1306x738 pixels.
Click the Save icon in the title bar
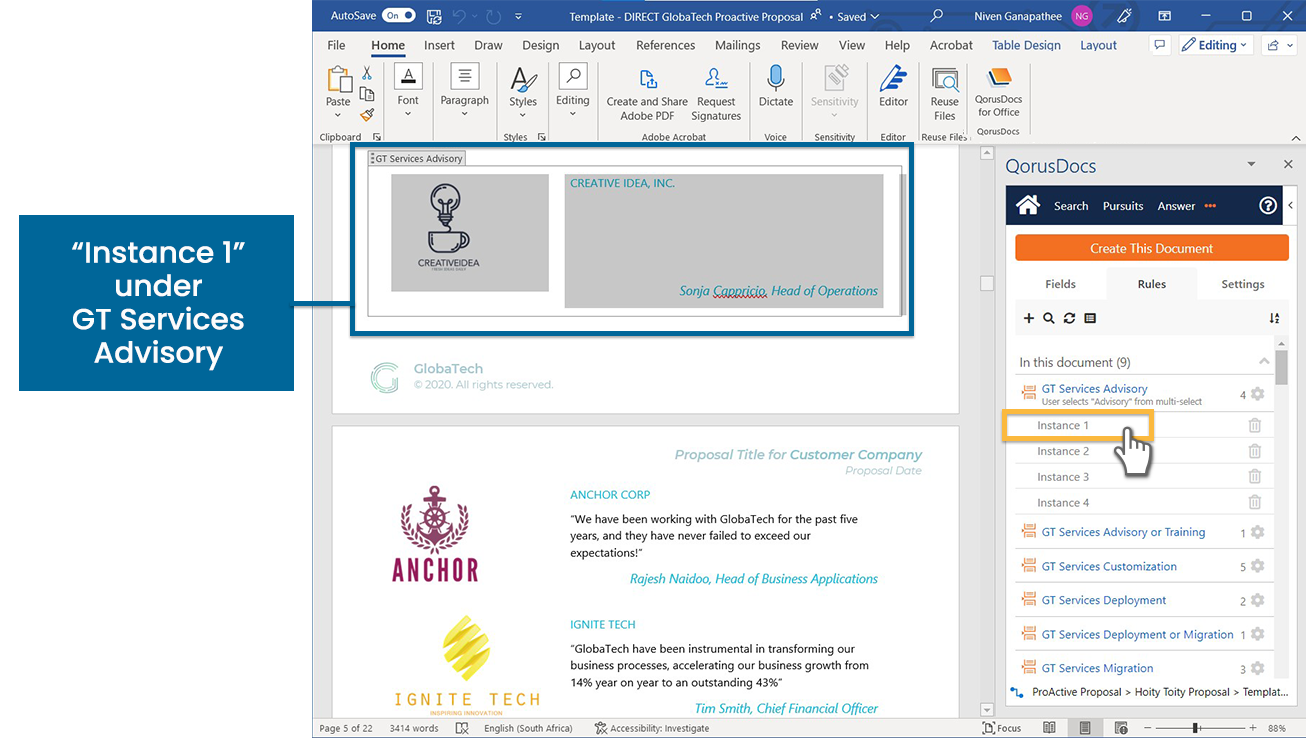click(434, 16)
